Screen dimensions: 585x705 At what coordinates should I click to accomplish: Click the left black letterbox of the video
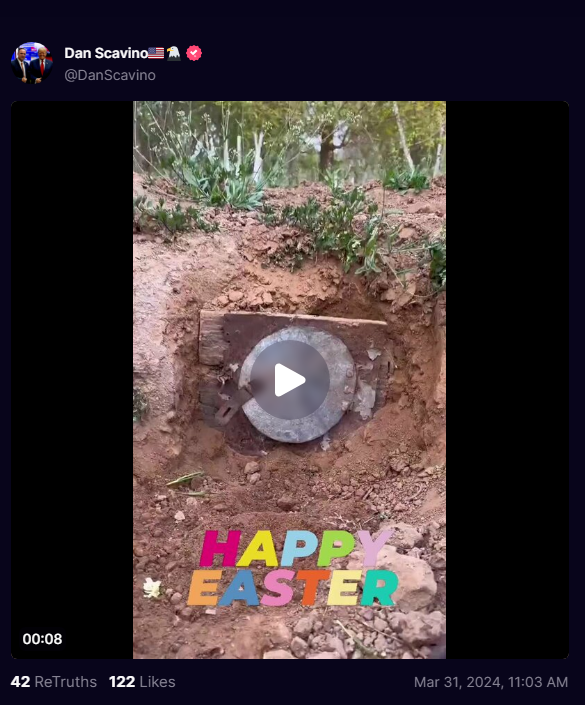pyautogui.click(x=72, y=380)
